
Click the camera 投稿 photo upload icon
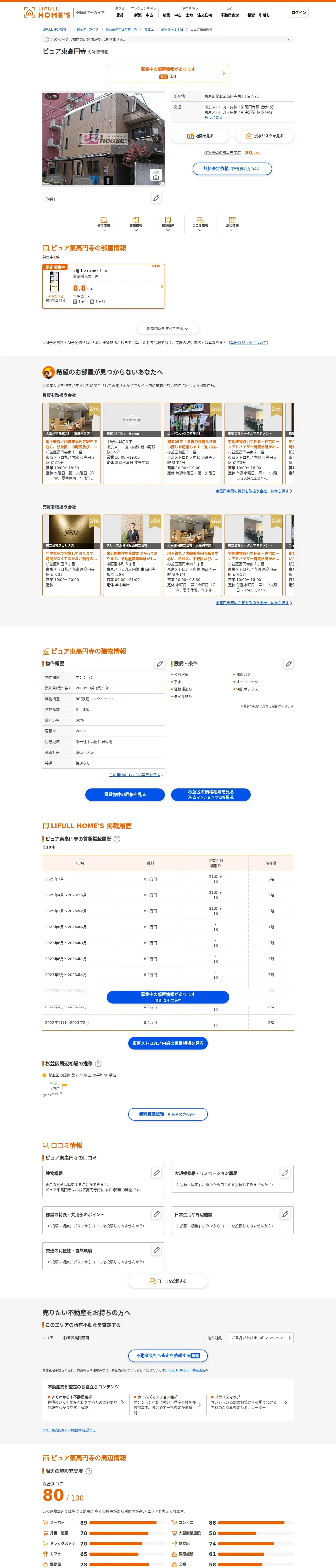coord(156,175)
